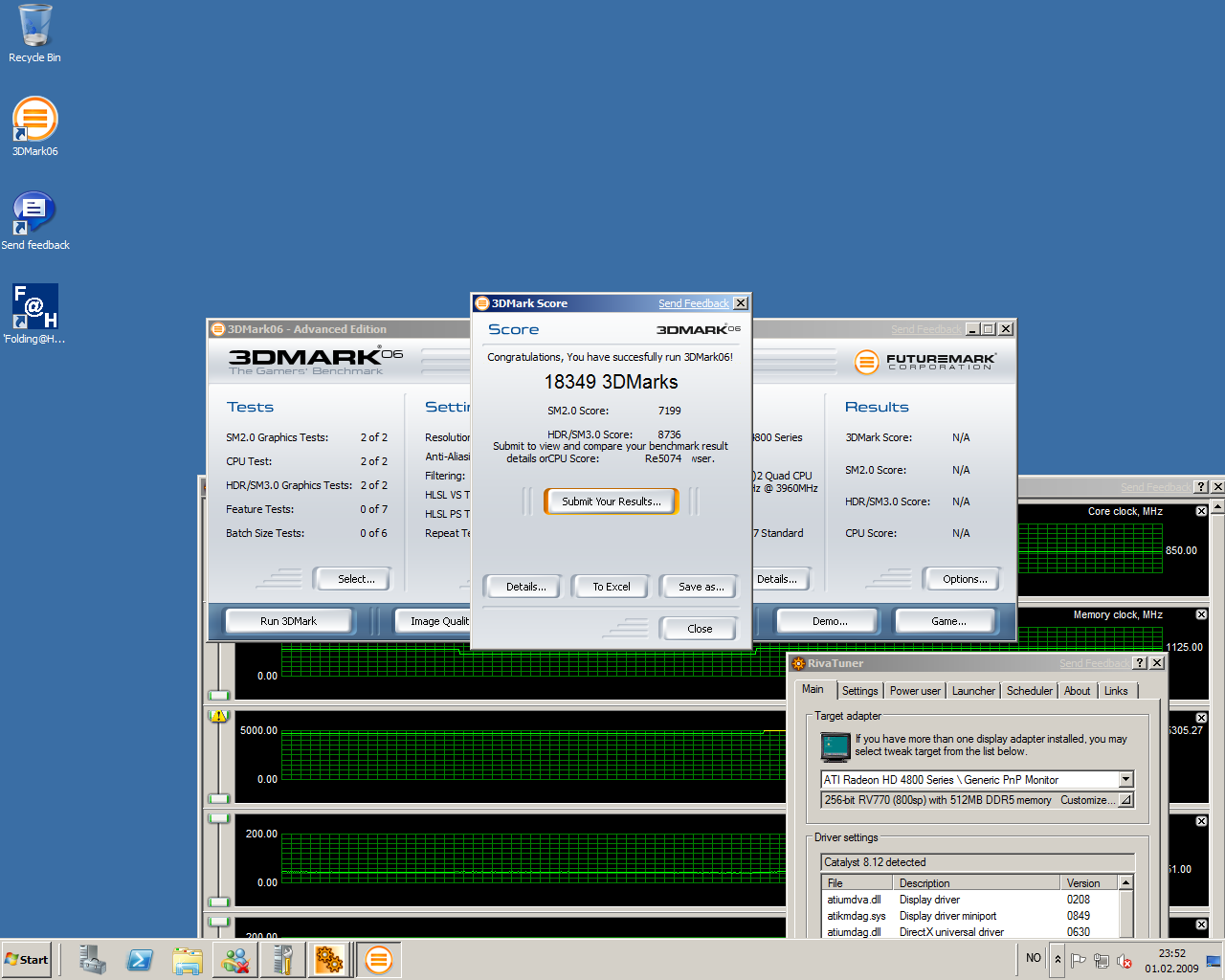This screenshot has width=1225, height=980.
Task: Click the slider handle beside the warning-icon graph
Action: tap(219, 799)
